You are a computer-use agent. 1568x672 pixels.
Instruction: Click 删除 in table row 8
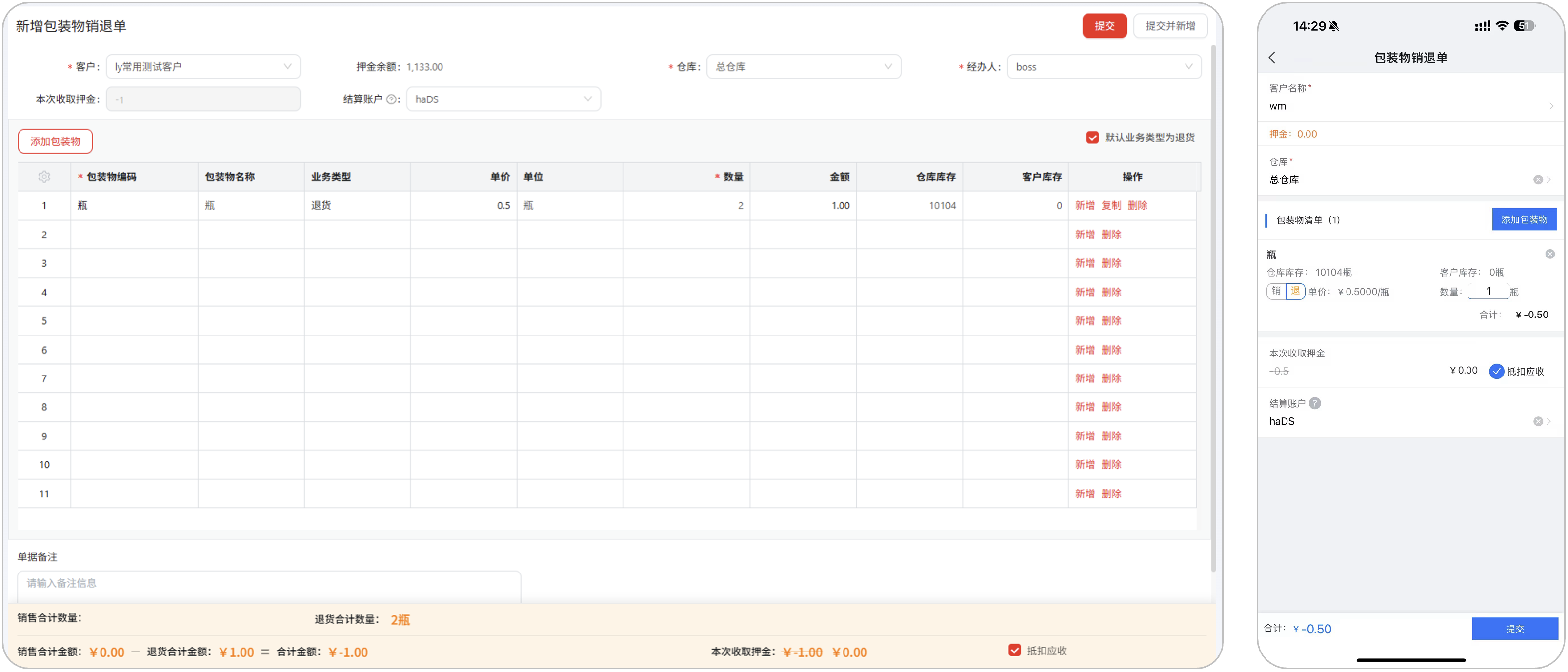[1111, 407]
